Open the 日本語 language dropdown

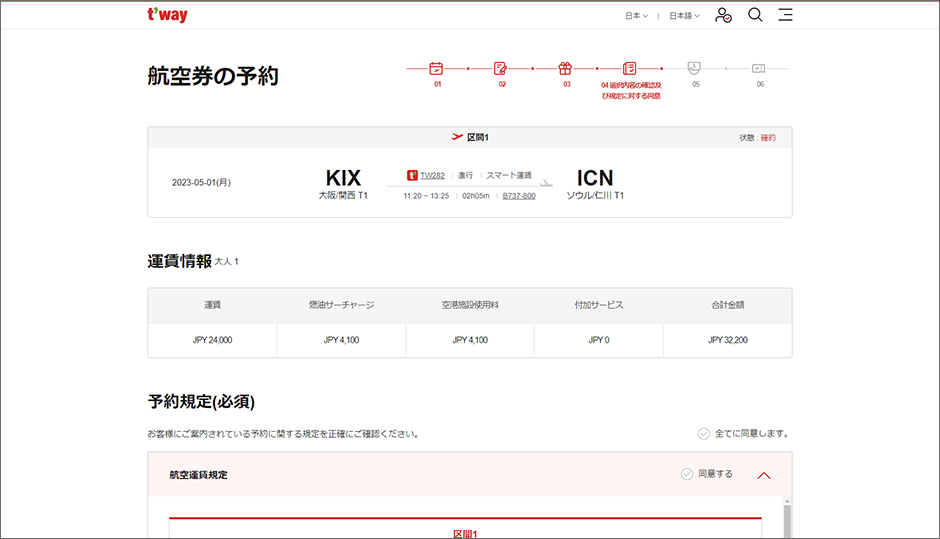pyautogui.click(x=684, y=16)
